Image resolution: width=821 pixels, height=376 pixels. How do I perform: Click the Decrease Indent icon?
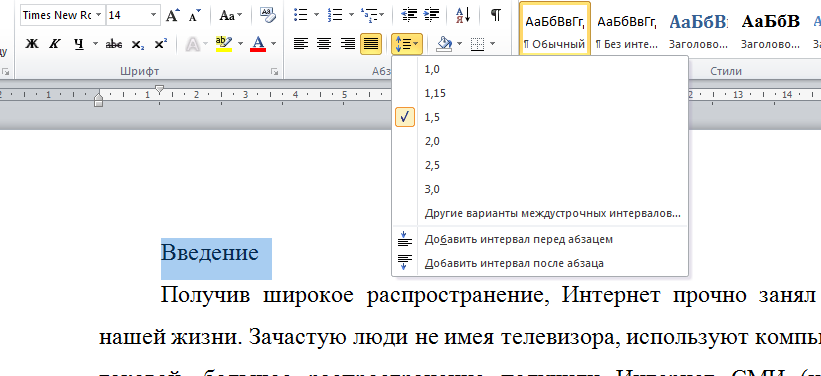point(408,15)
